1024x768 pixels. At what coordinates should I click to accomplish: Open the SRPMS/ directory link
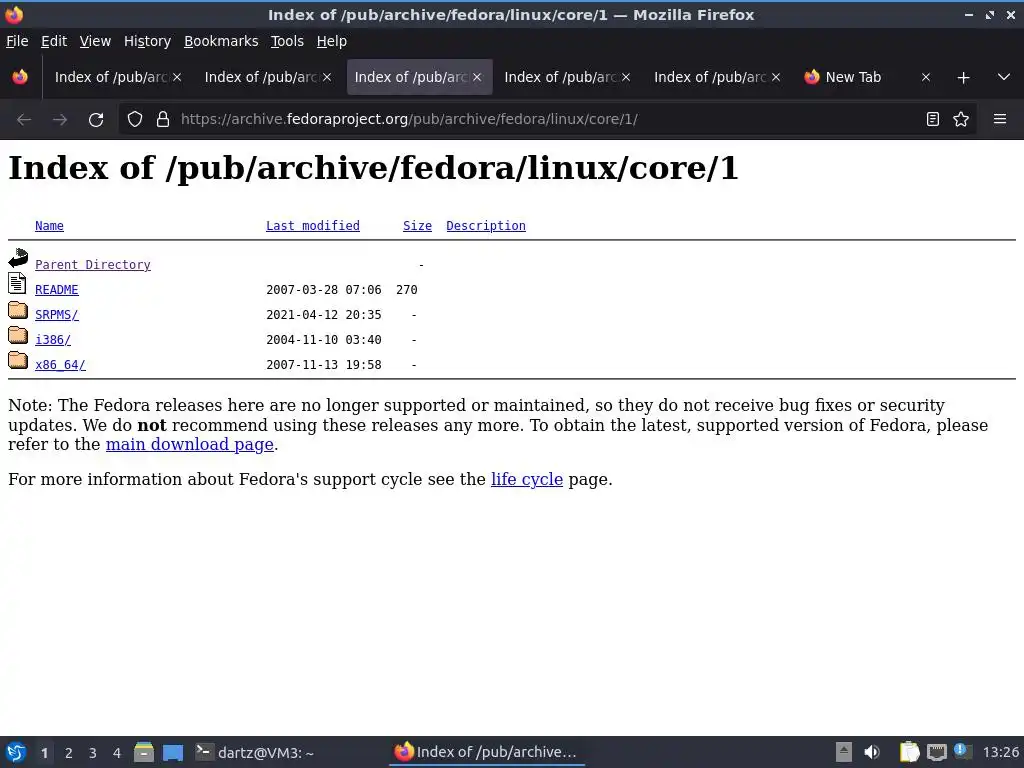[57, 315]
